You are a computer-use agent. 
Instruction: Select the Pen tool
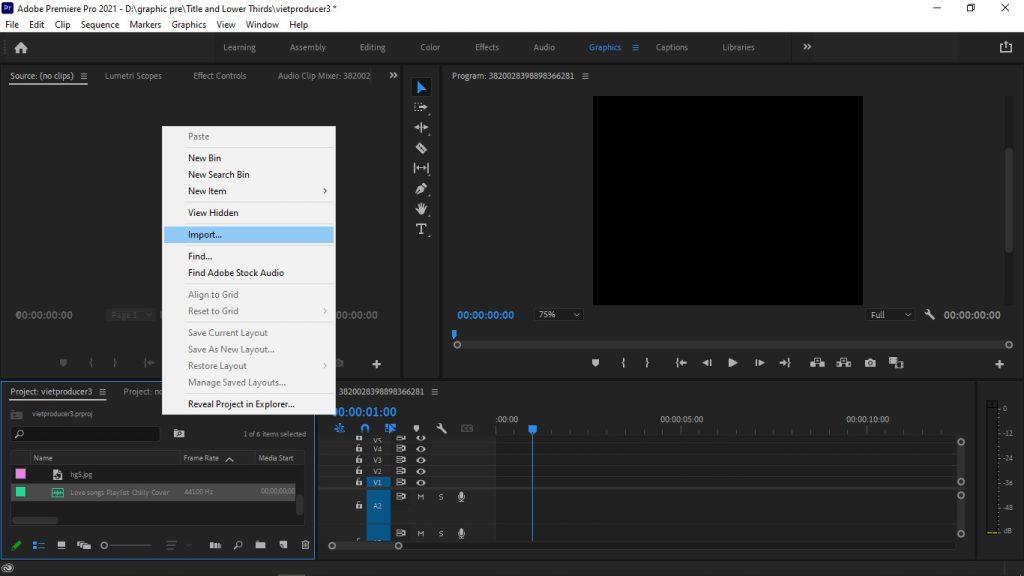coord(421,188)
